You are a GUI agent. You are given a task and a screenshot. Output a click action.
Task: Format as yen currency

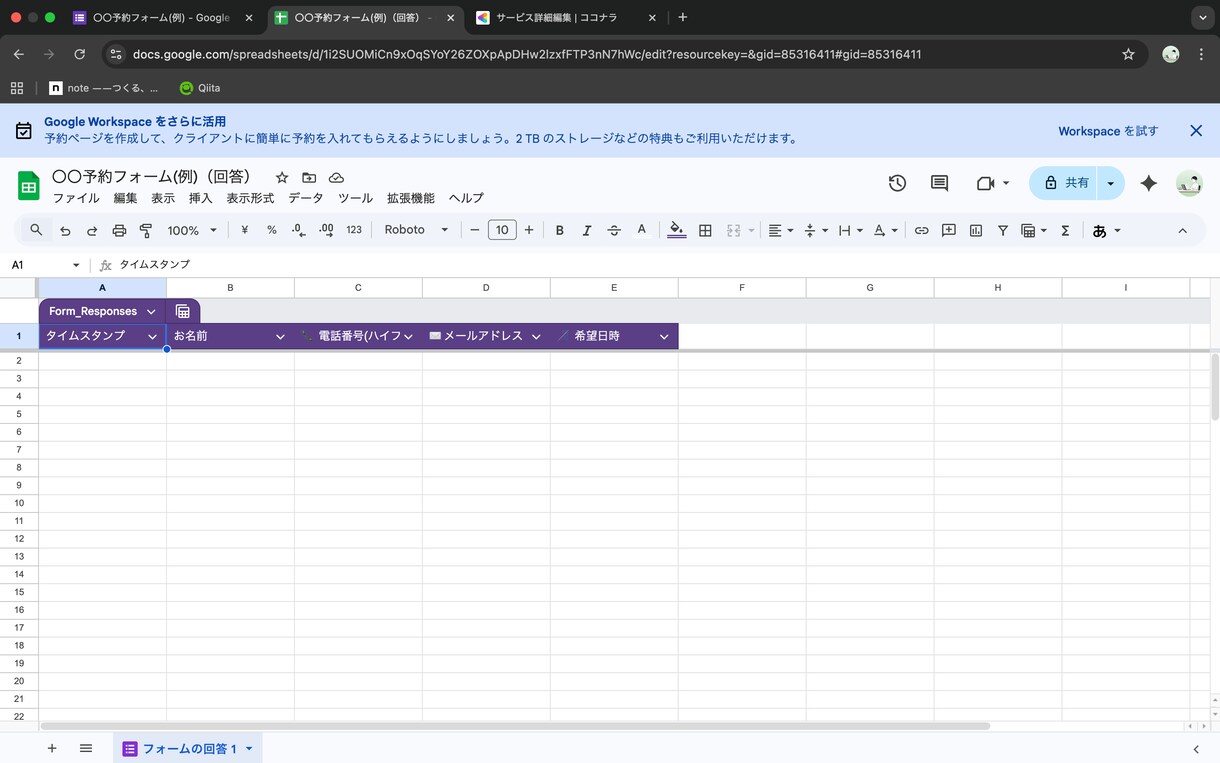245,230
